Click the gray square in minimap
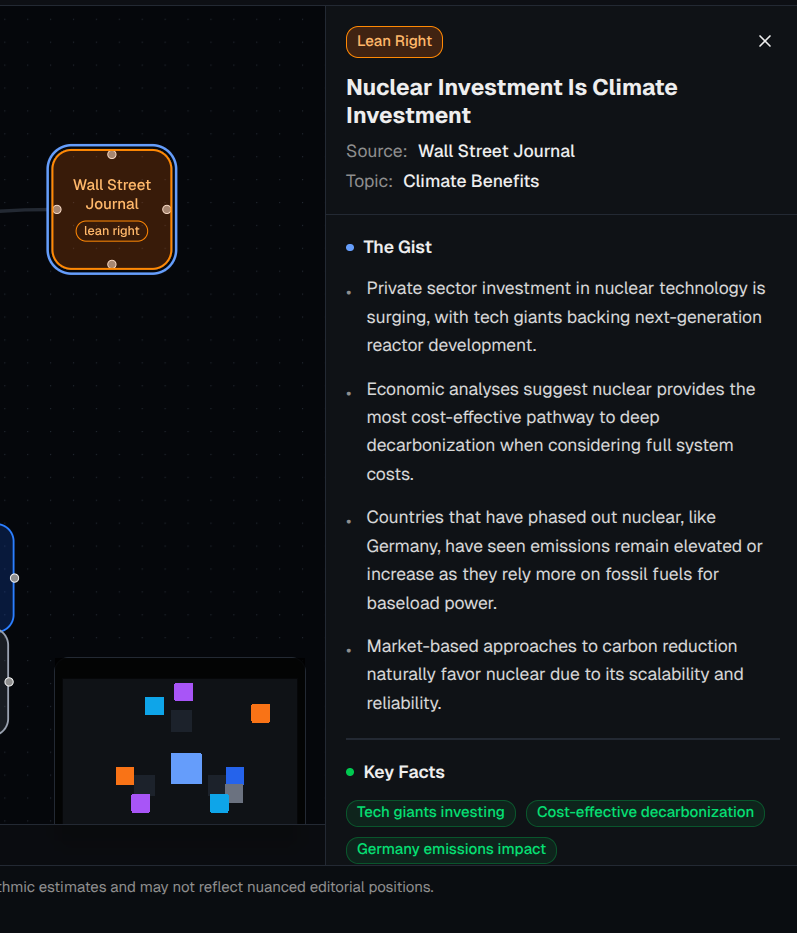 (x=235, y=794)
